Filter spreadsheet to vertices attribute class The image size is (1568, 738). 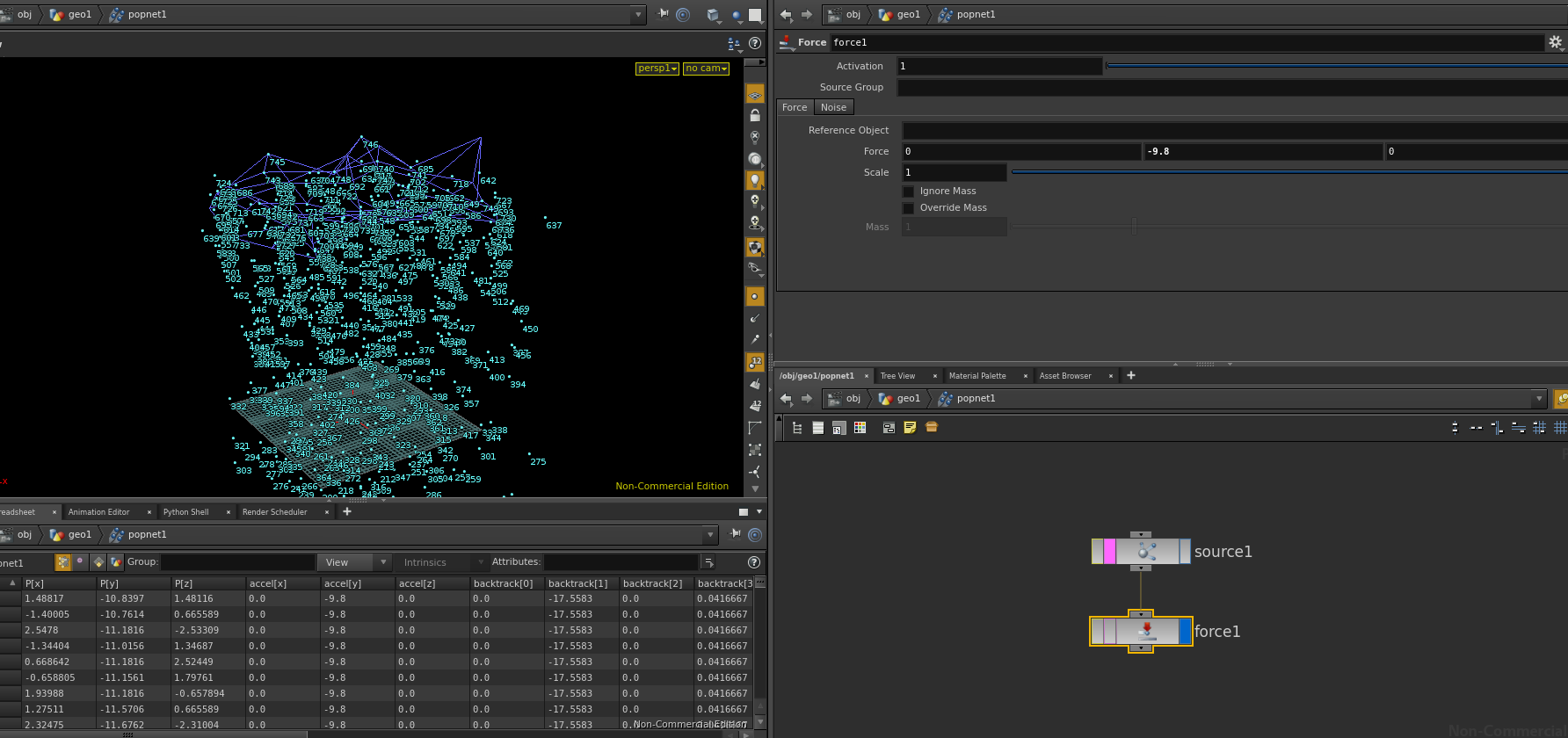[x=81, y=562]
